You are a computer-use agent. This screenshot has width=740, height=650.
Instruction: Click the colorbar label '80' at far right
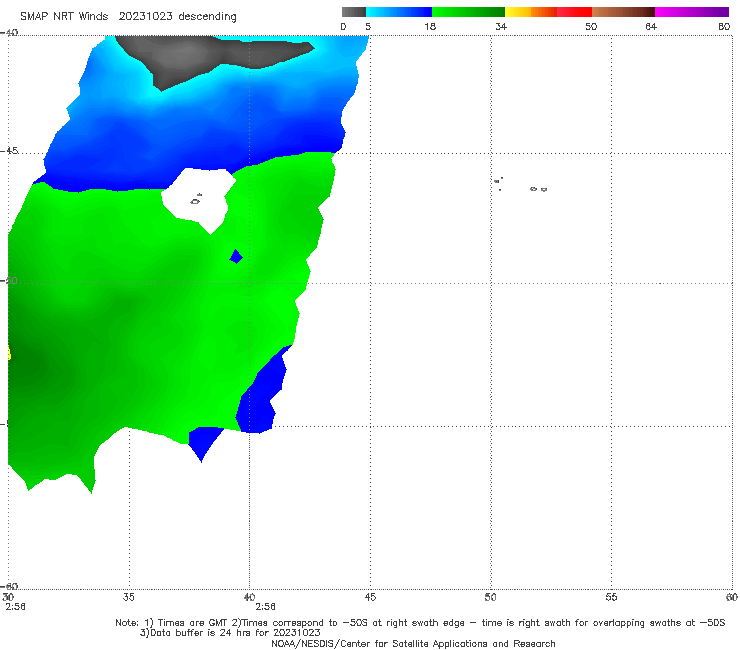(x=724, y=26)
